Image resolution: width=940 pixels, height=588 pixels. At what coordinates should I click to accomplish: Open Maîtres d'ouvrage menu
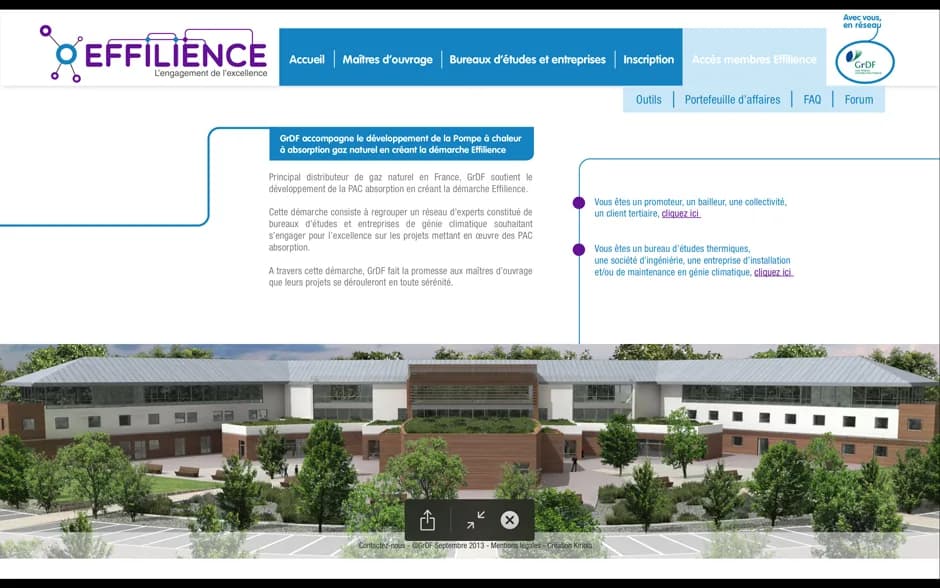point(387,59)
